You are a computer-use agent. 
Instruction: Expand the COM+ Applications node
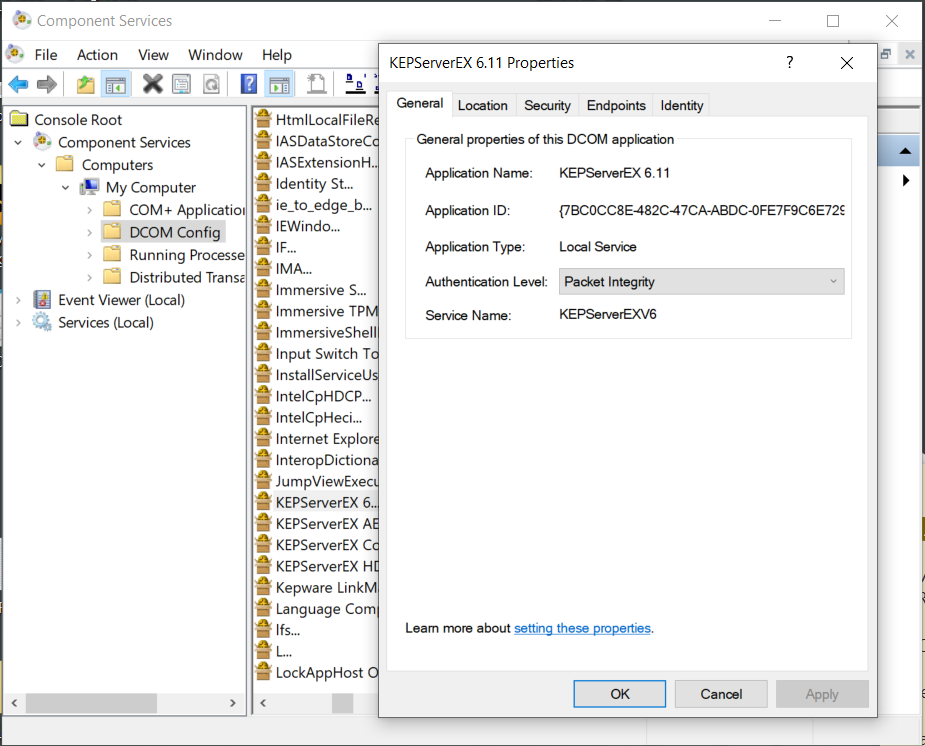click(89, 210)
